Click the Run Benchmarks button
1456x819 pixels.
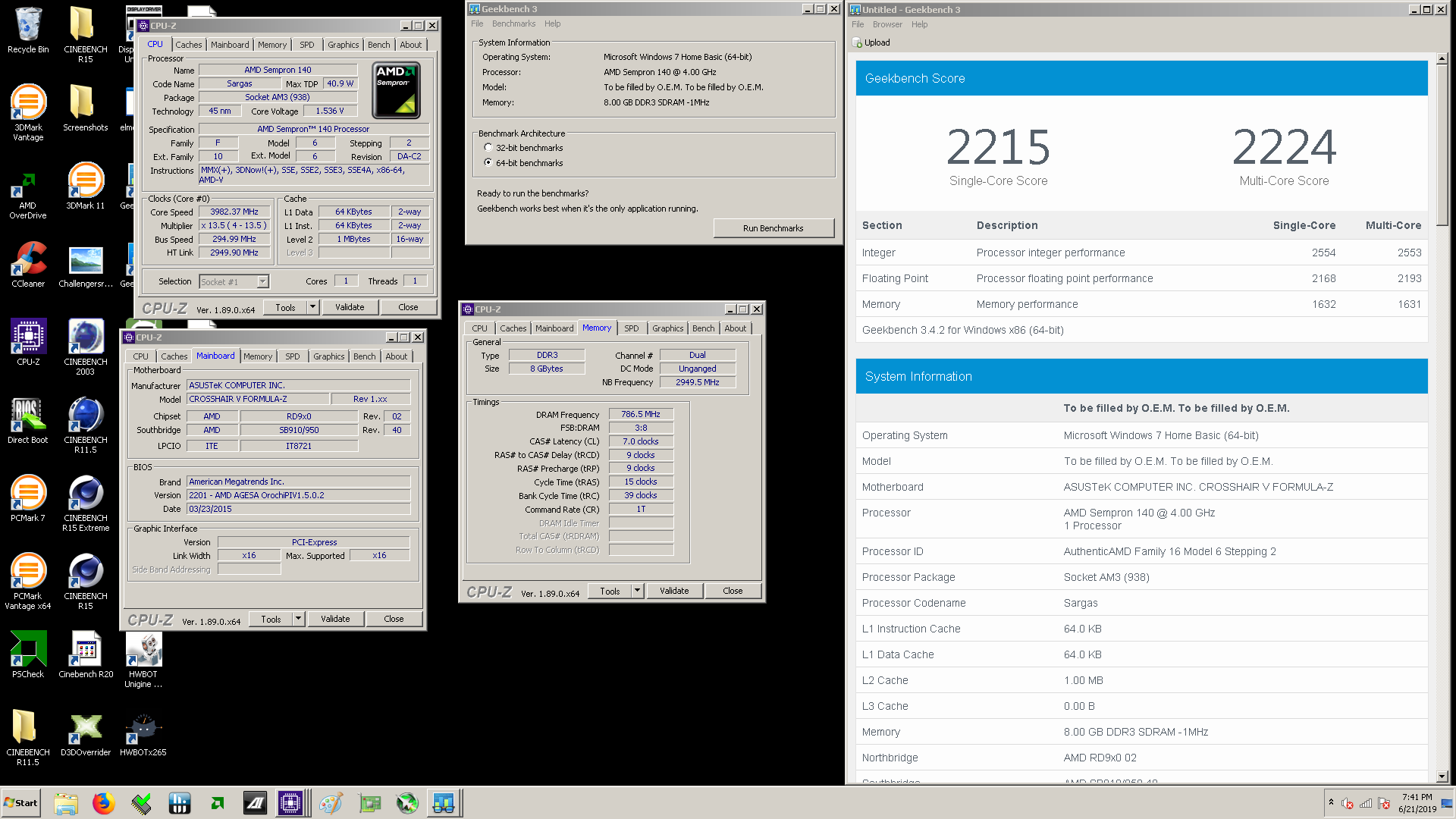(x=773, y=228)
